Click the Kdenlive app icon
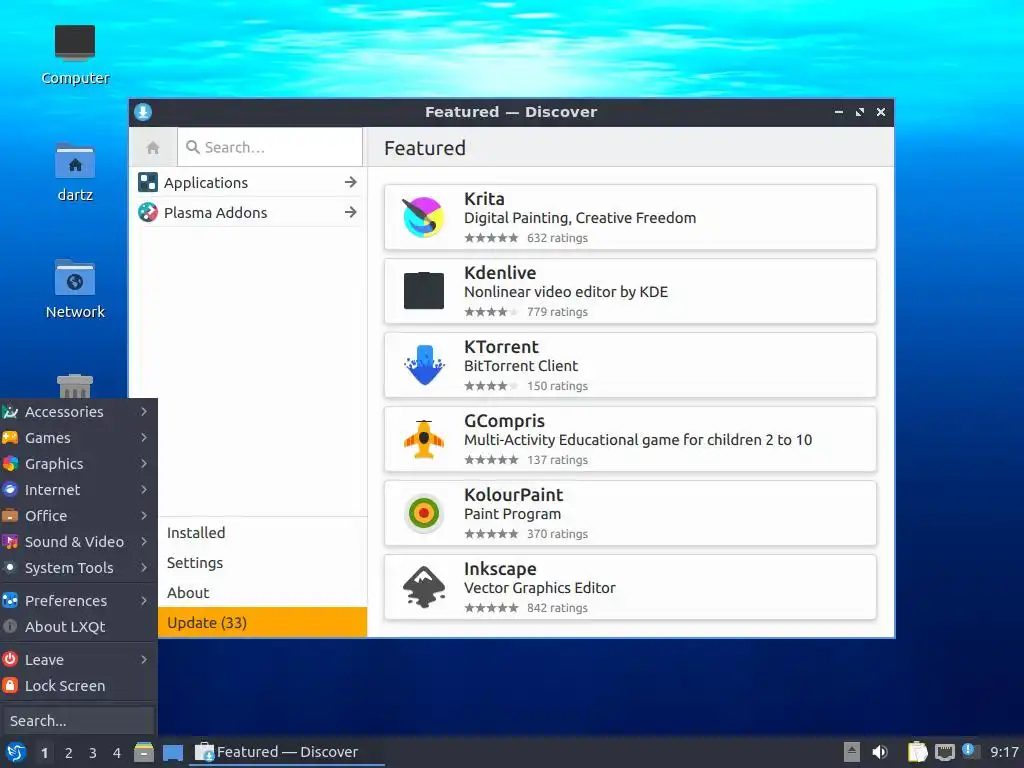The image size is (1024, 768). pyautogui.click(x=423, y=291)
